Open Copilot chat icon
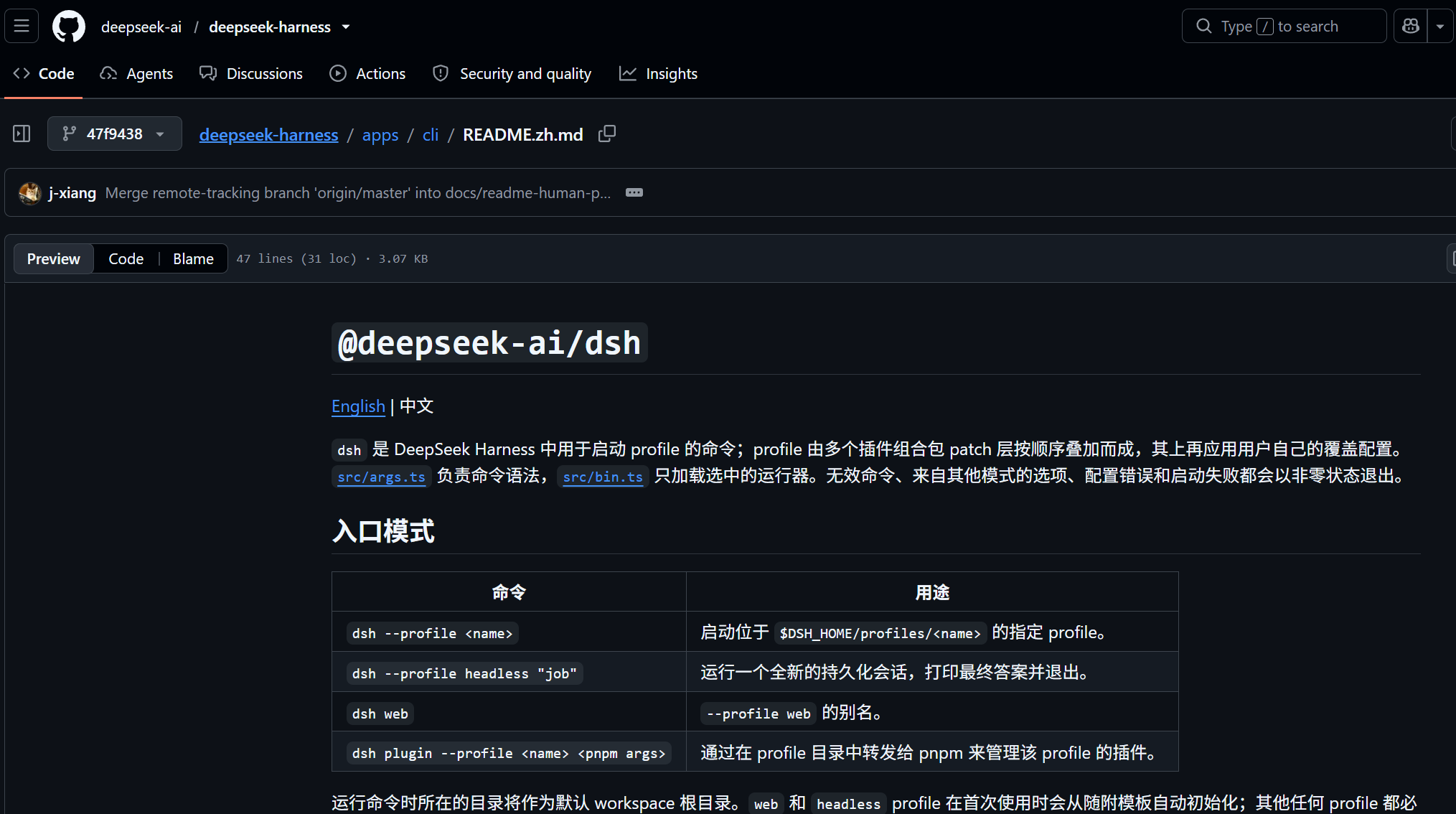This screenshot has width=1456, height=814. (1410, 27)
